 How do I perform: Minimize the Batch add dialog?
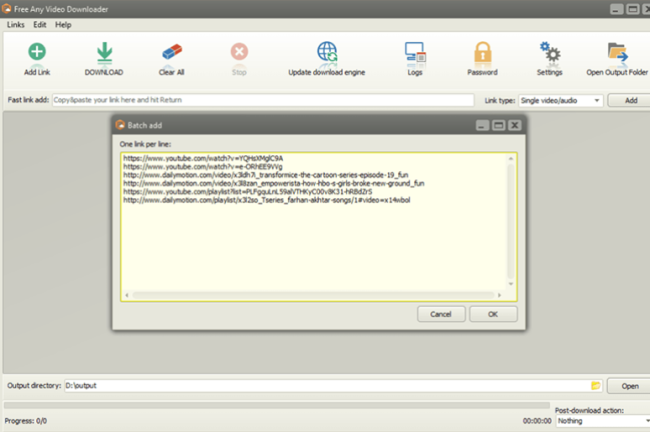pos(482,125)
